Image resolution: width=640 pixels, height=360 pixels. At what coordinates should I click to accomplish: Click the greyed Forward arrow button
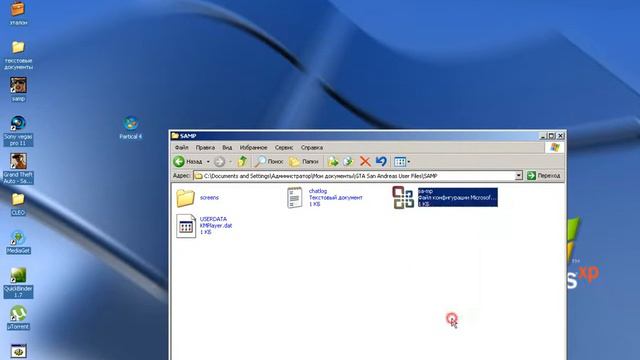pos(220,162)
